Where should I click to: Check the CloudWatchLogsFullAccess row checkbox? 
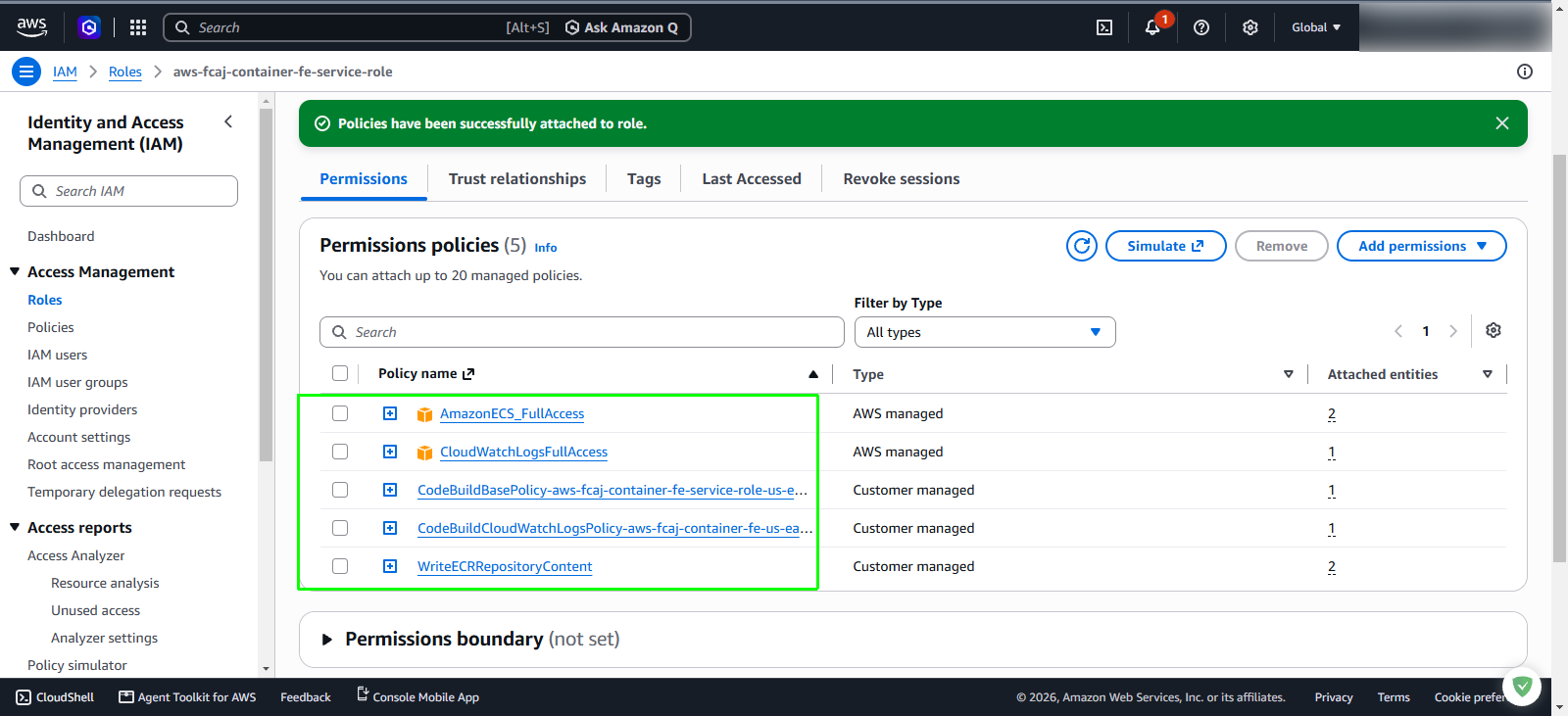click(340, 452)
